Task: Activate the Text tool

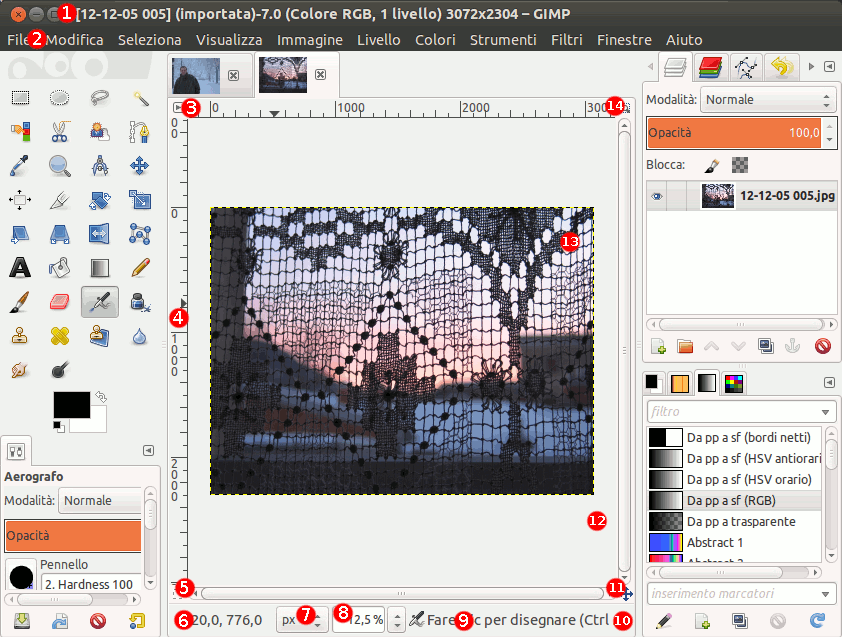Action: pyautogui.click(x=20, y=267)
